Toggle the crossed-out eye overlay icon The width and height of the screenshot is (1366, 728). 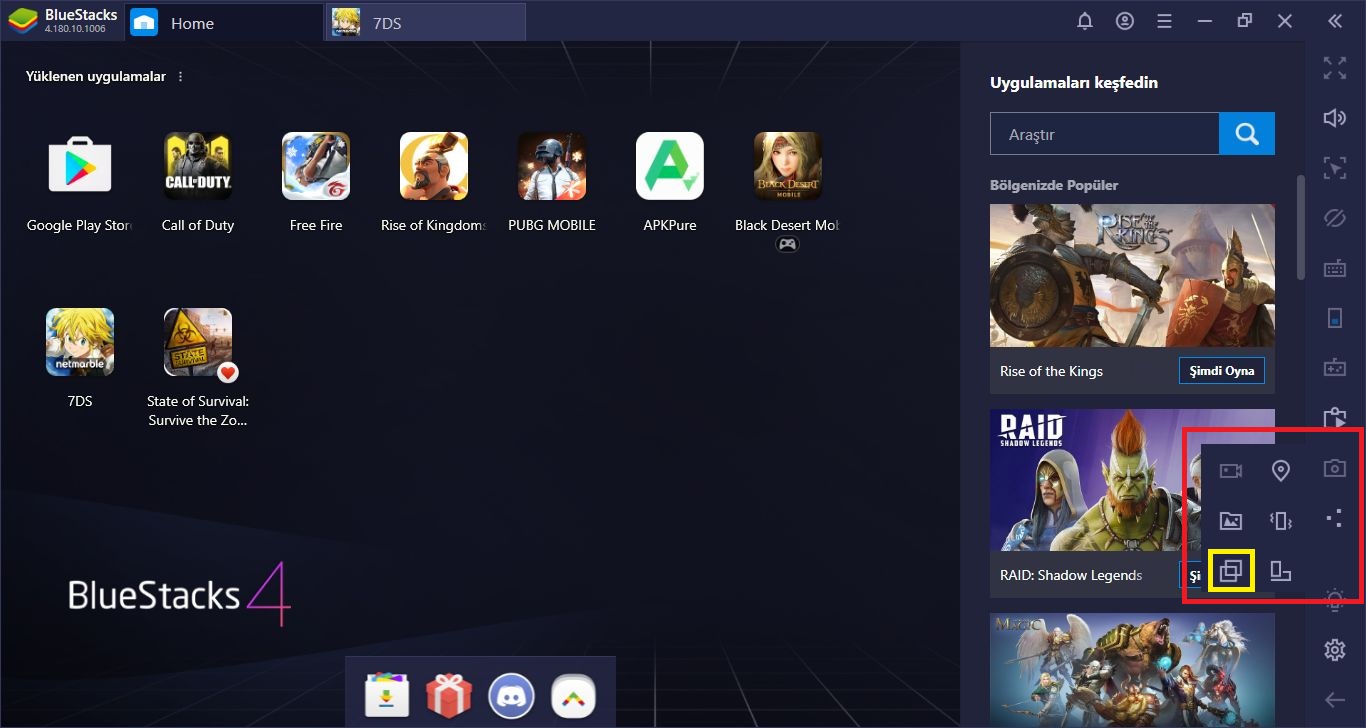[x=1335, y=218]
